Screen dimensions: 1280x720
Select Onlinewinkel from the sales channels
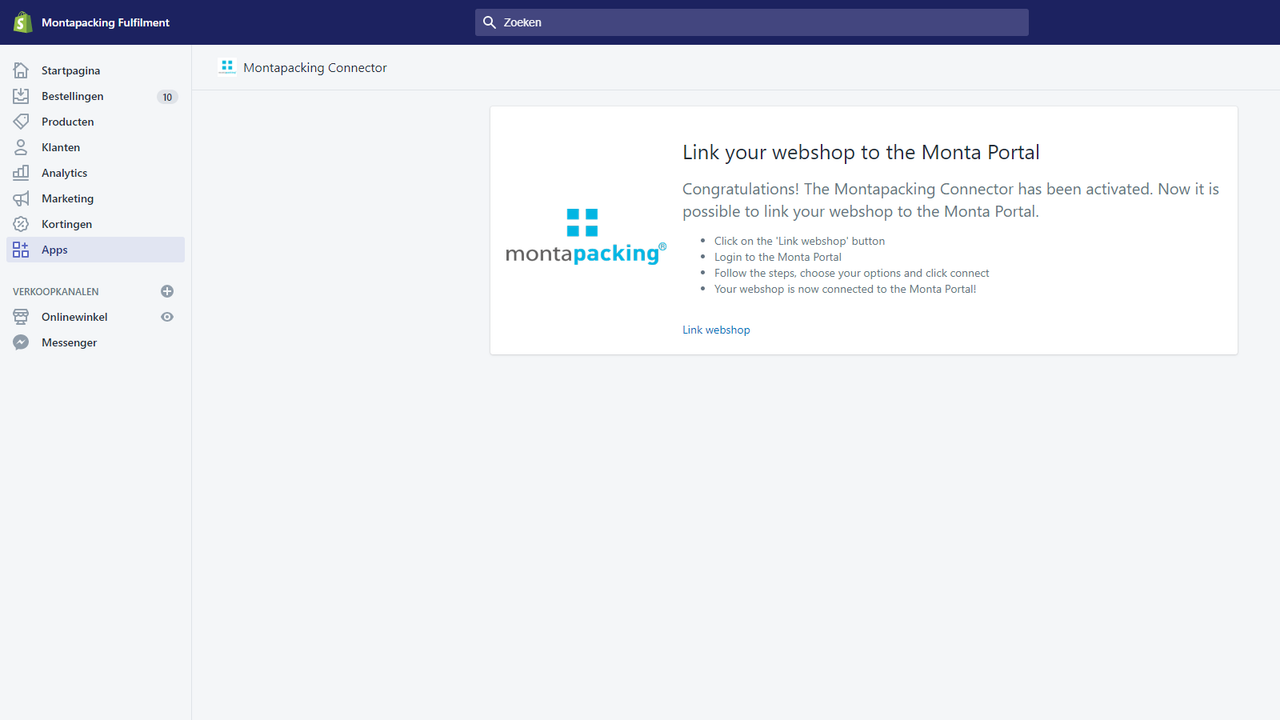pyautogui.click(x=74, y=316)
